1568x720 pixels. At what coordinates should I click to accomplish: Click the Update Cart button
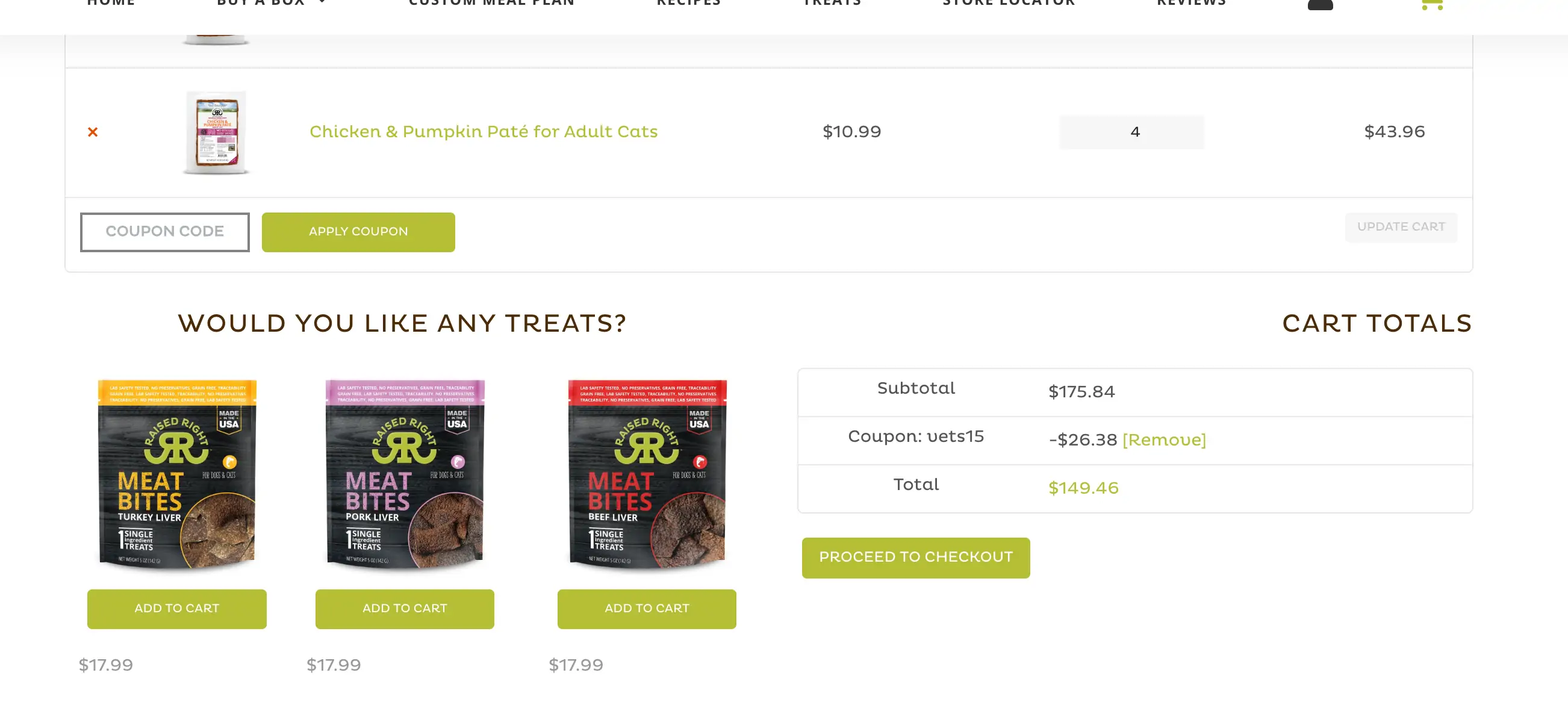click(1401, 227)
